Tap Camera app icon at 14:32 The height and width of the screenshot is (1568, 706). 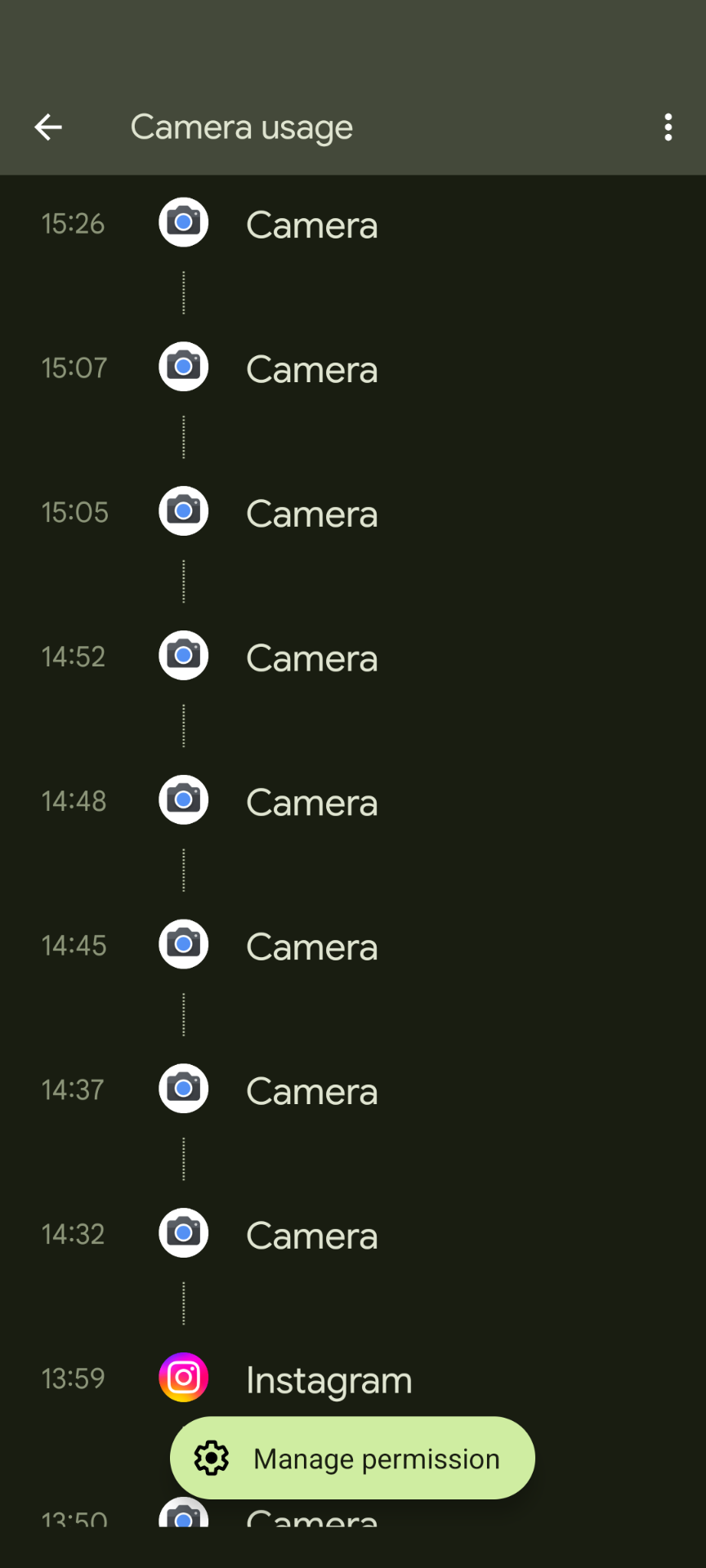click(x=184, y=1234)
